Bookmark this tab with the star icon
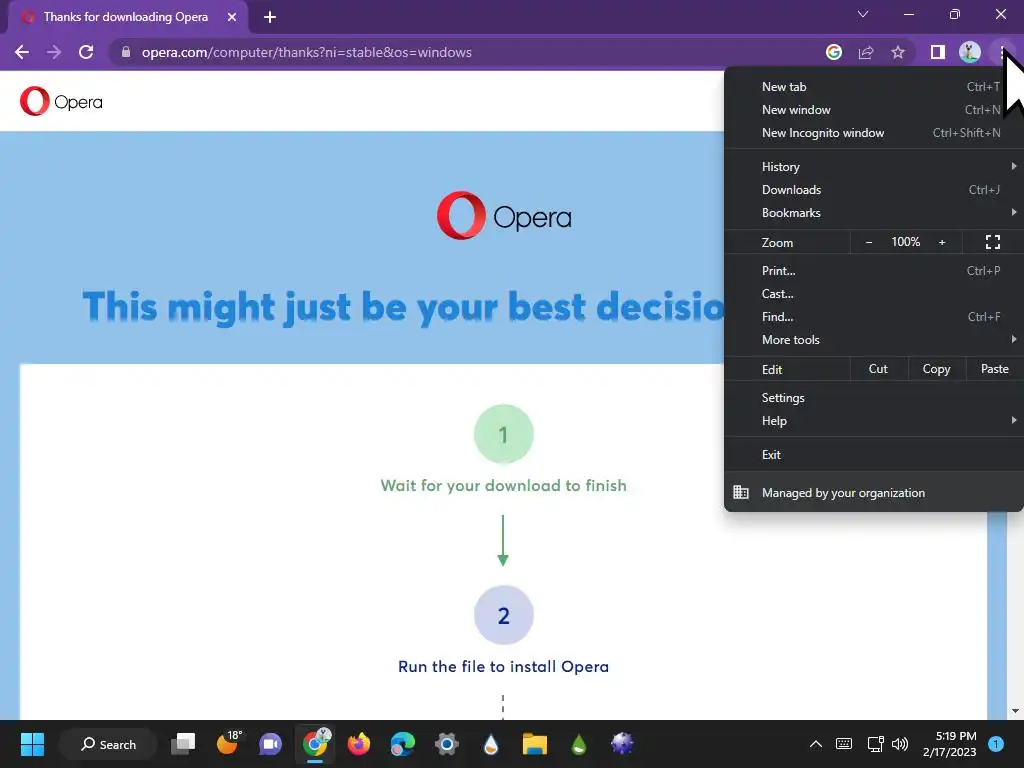The width and height of the screenshot is (1024, 768). coord(898,52)
